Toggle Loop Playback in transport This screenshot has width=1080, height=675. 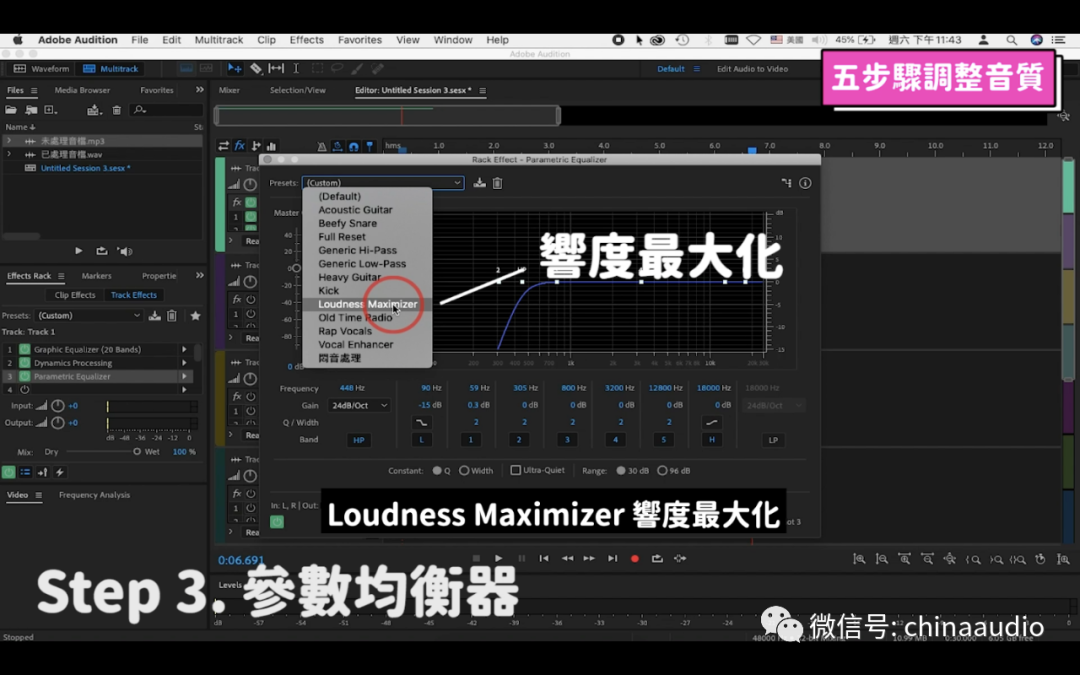coord(657,559)
